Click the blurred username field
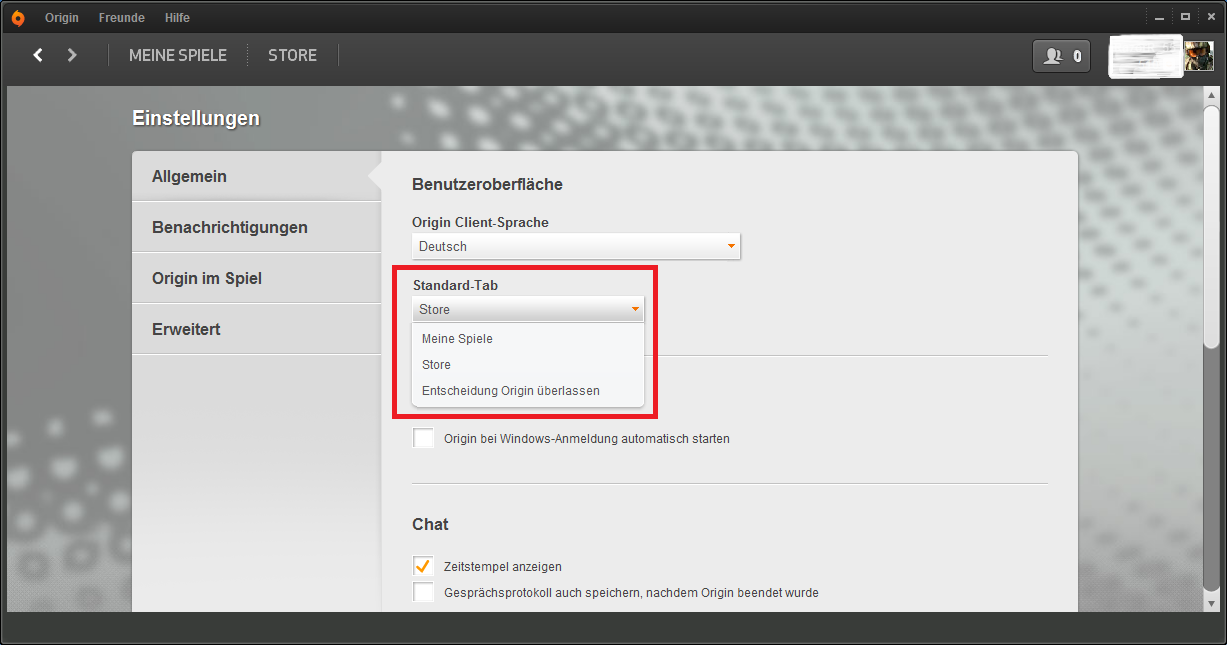1227x645 pixels. pyautogui.click(x=1146, y=57)
